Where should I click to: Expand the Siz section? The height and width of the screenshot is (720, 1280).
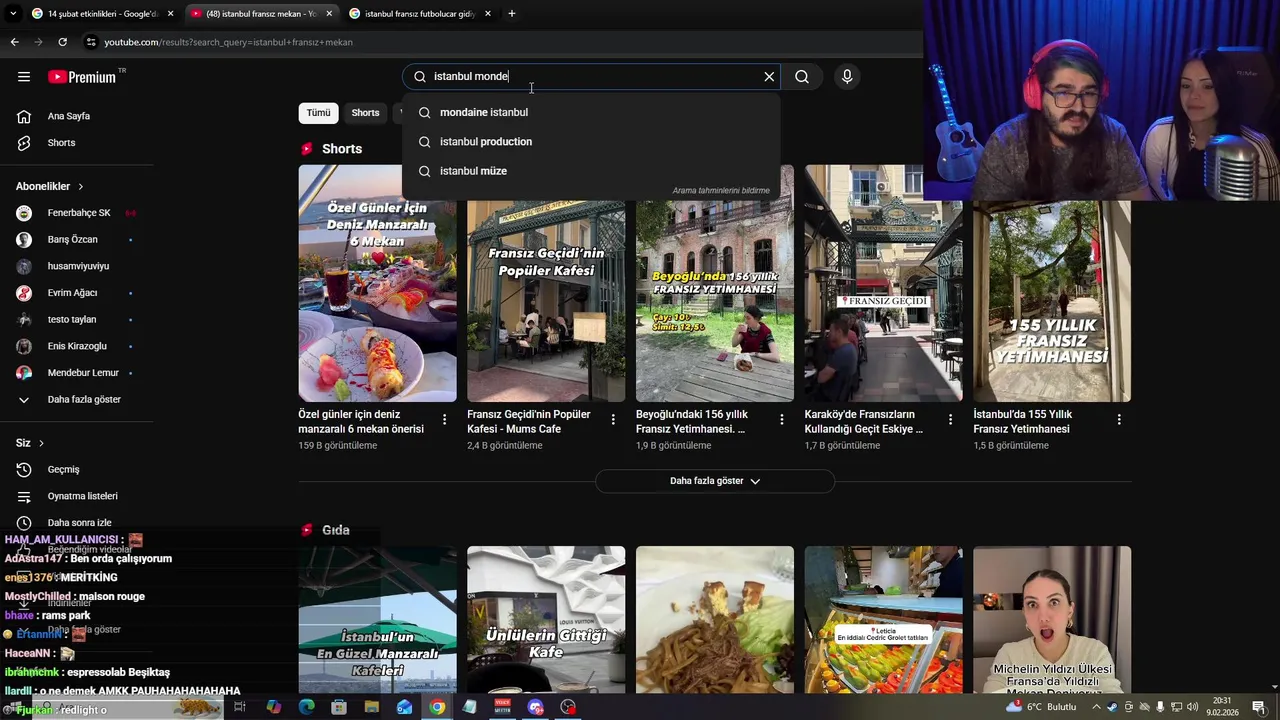coord(30,443)
